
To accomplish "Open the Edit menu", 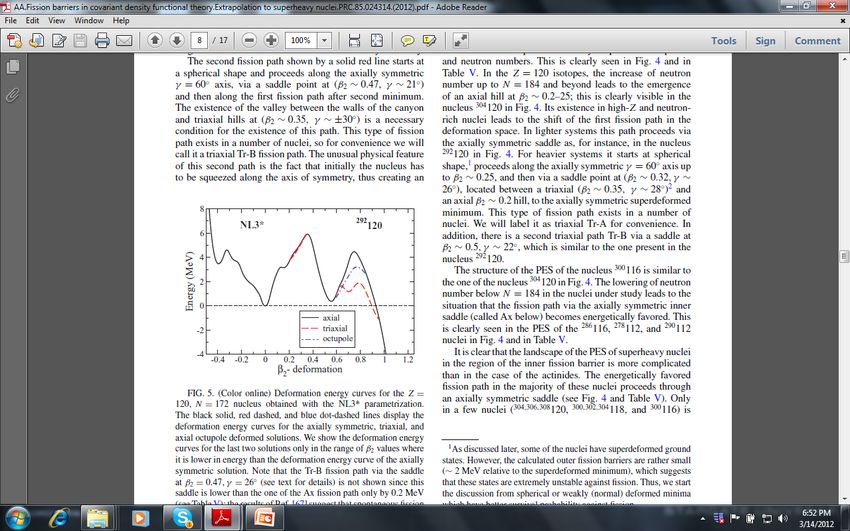I will 33,21.
